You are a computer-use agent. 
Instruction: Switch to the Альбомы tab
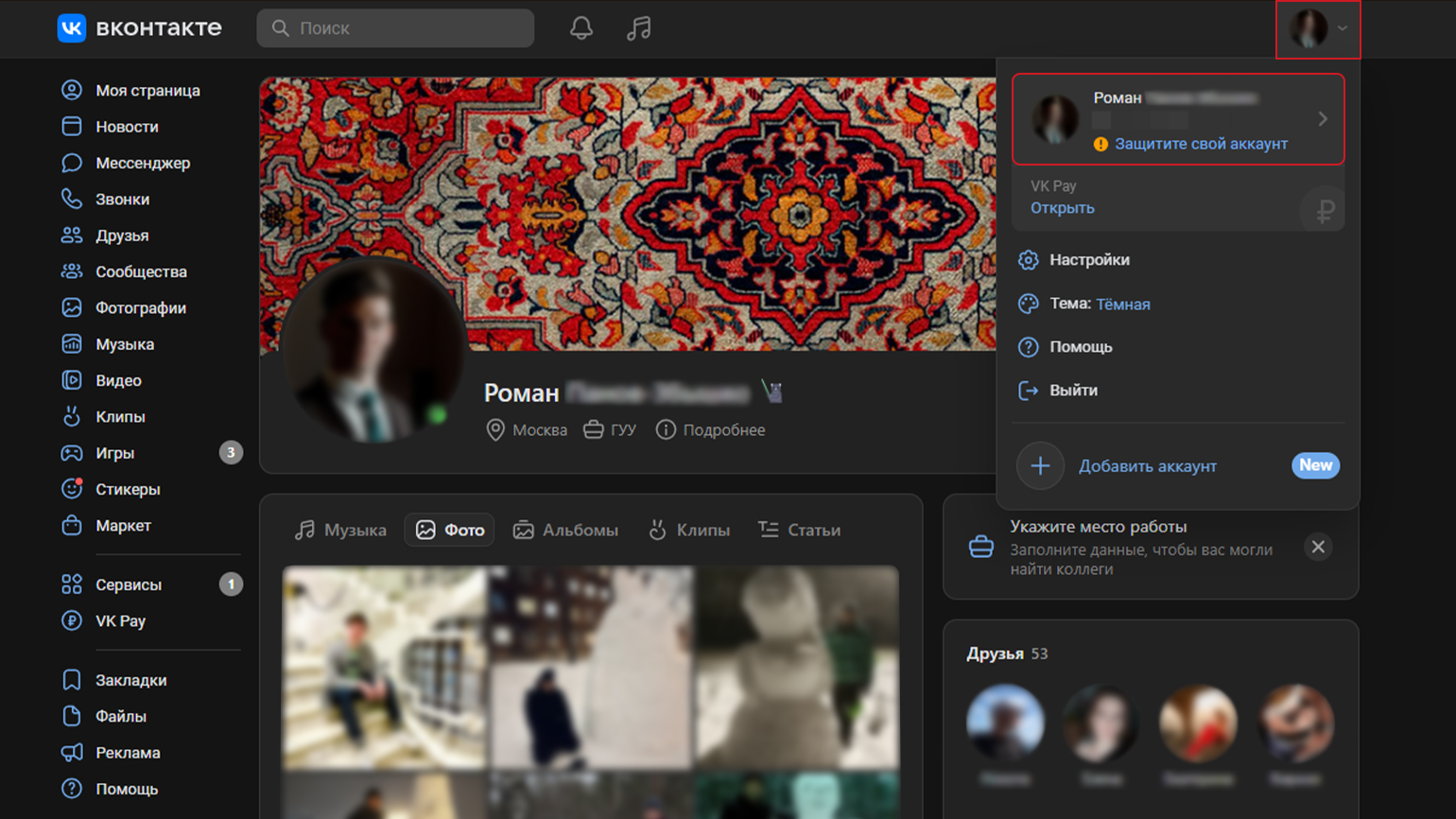point(565,531)
